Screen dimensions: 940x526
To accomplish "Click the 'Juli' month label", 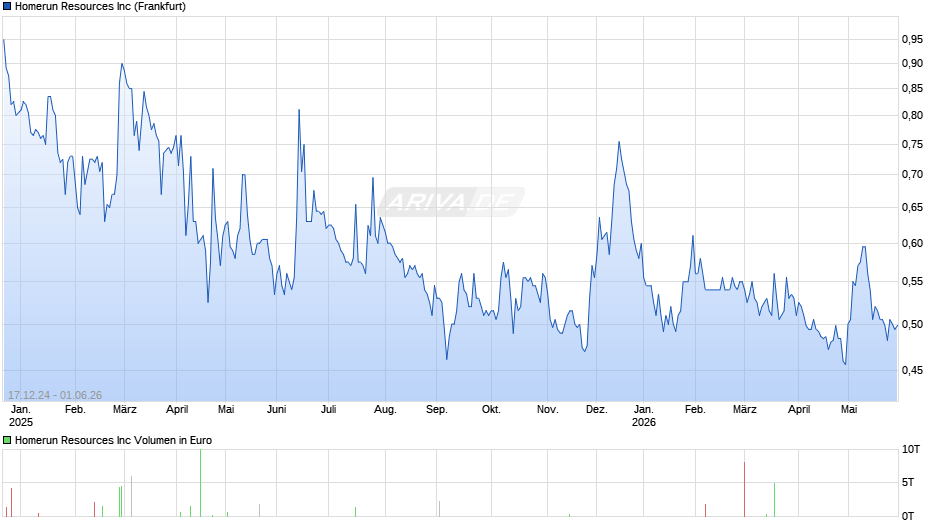I will tap(329, 410).
